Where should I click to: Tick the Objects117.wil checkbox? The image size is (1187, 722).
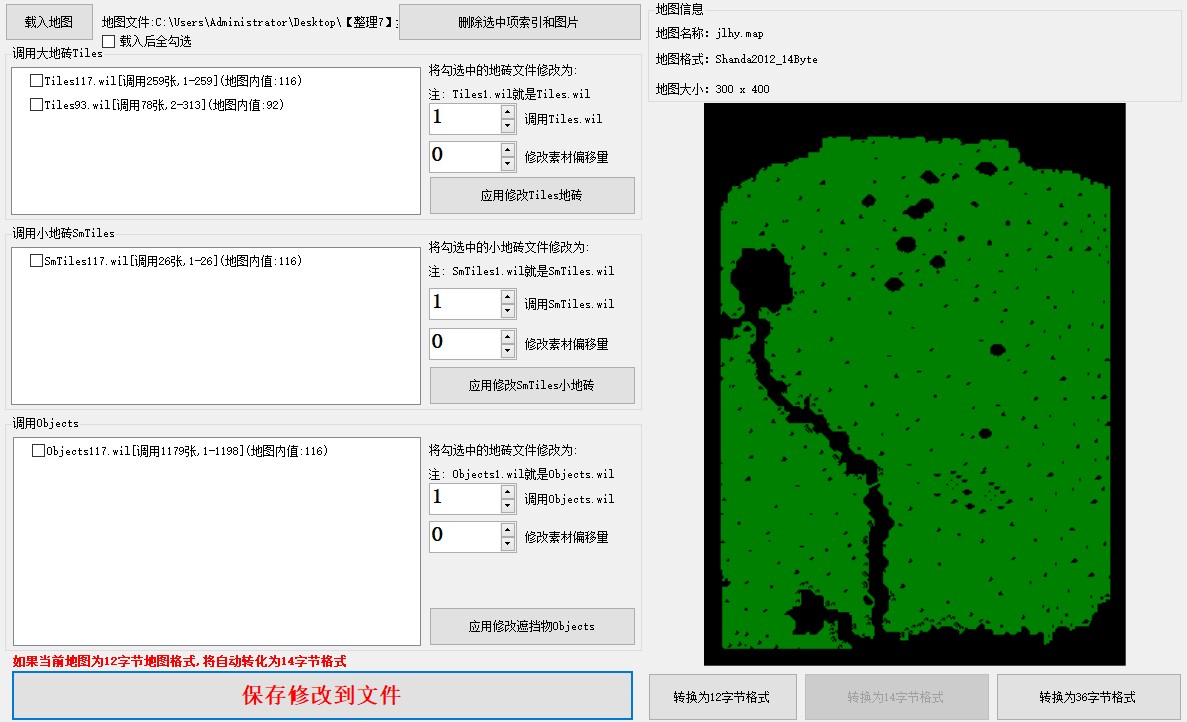pos(39,451)
